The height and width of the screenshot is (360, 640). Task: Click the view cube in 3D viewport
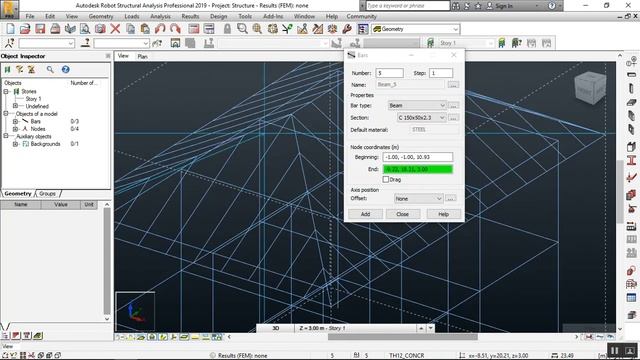[x=590, y=88]
